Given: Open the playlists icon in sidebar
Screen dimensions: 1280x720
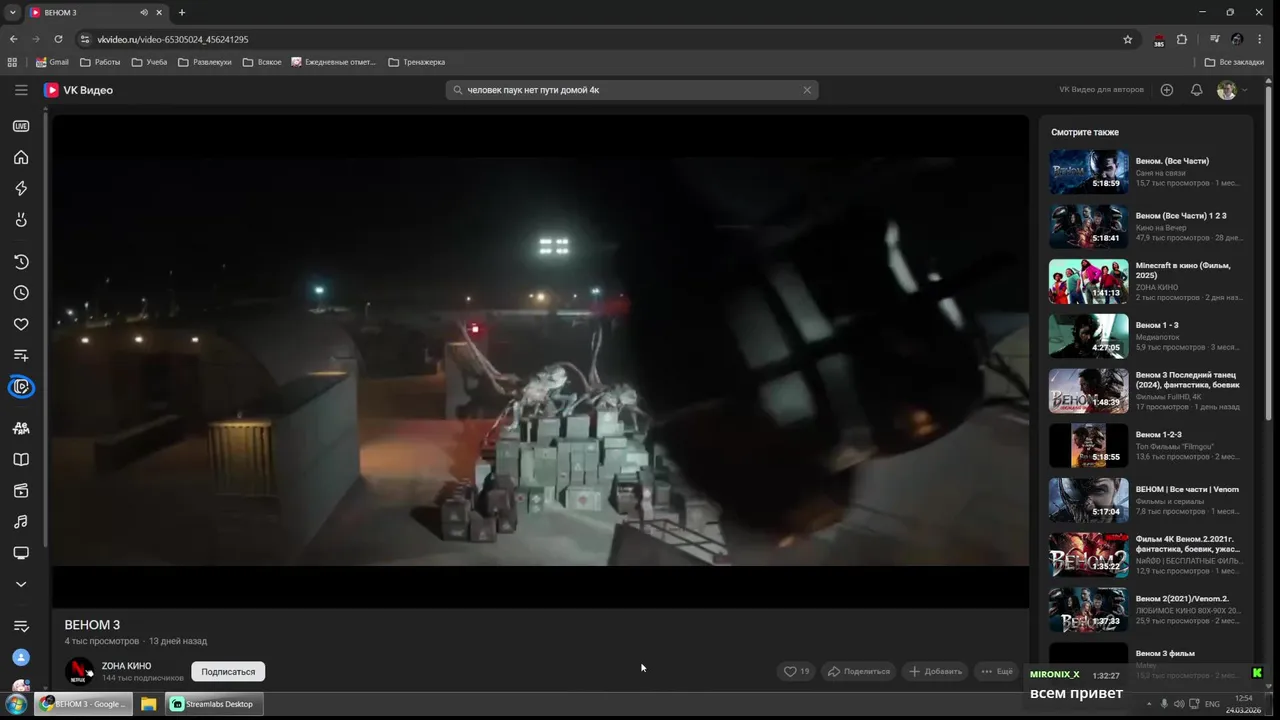Looking at the screenshot, I should (x=21, y=355).
